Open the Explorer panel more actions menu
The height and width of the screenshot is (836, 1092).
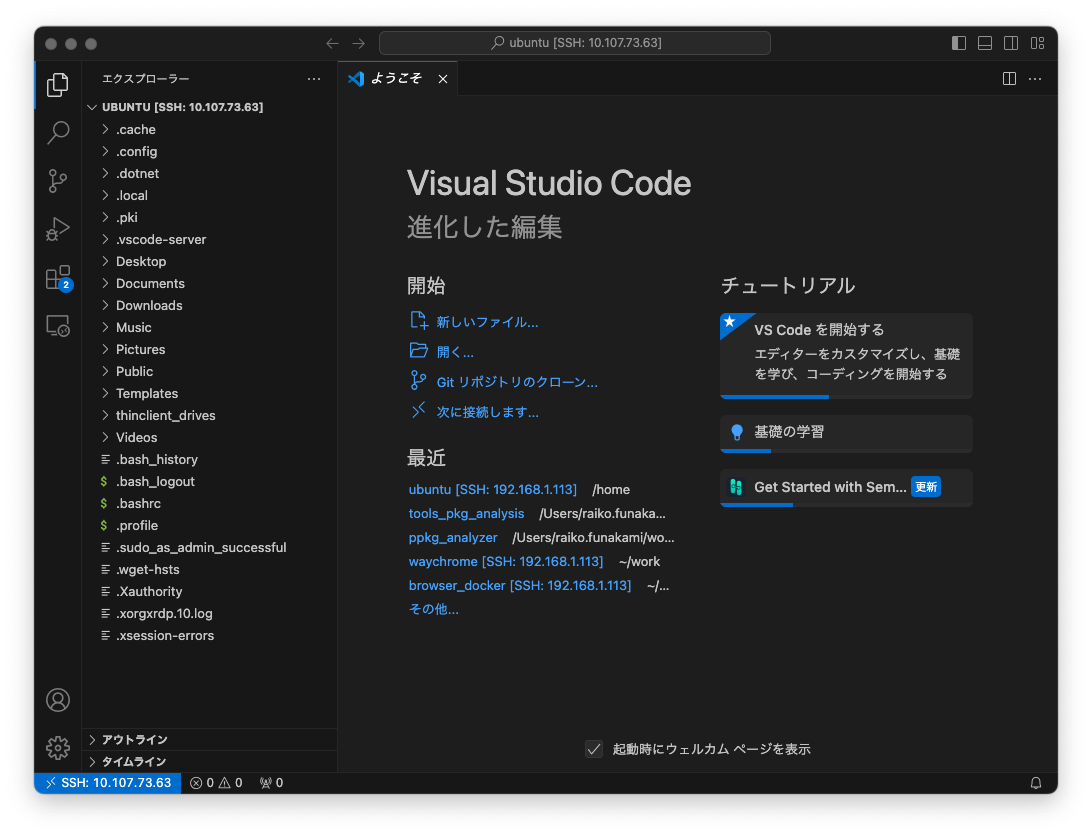pyautogui.click(x=314, y=79)
